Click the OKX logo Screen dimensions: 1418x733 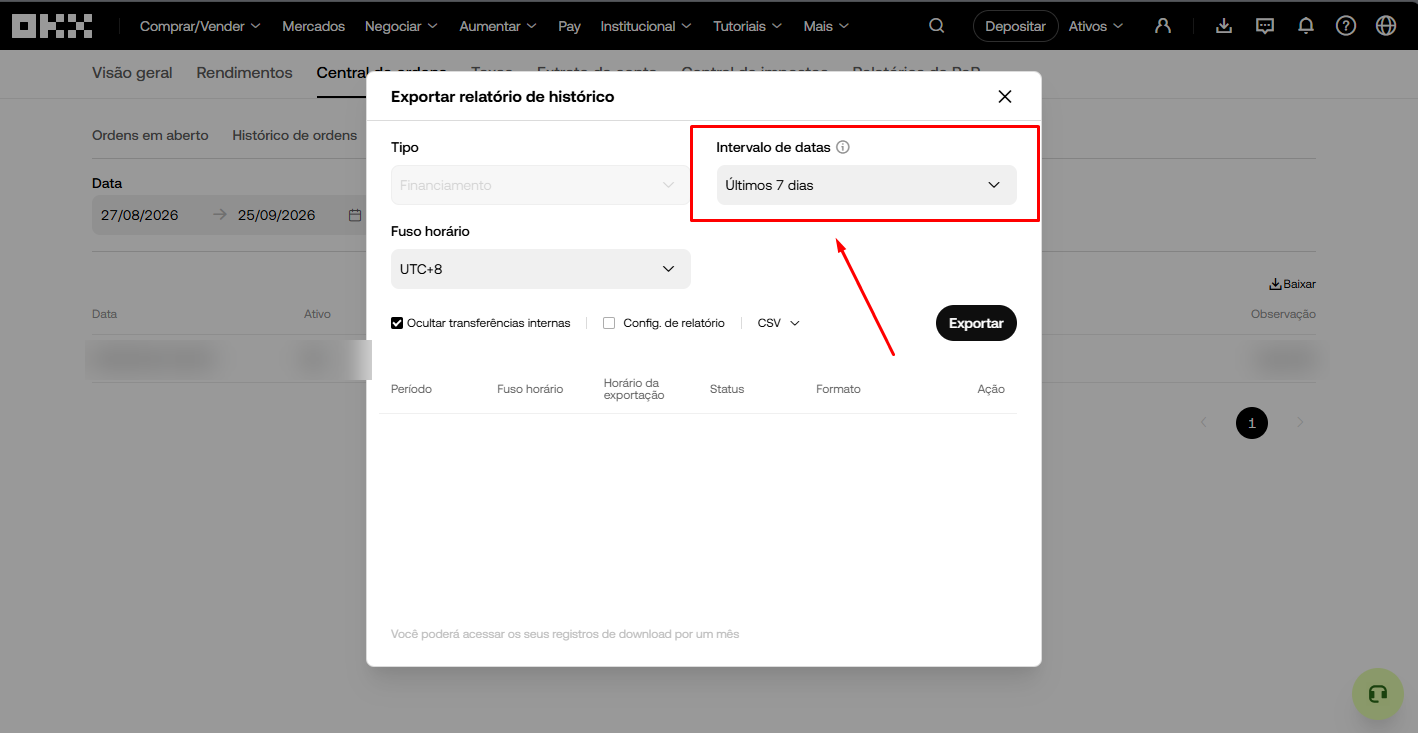[52, 26]
